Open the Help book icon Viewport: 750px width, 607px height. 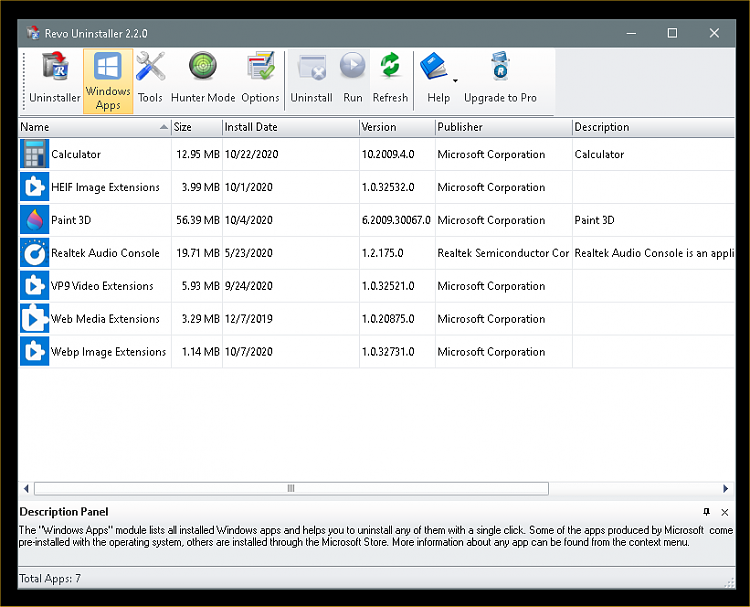[x=433, y=66]
